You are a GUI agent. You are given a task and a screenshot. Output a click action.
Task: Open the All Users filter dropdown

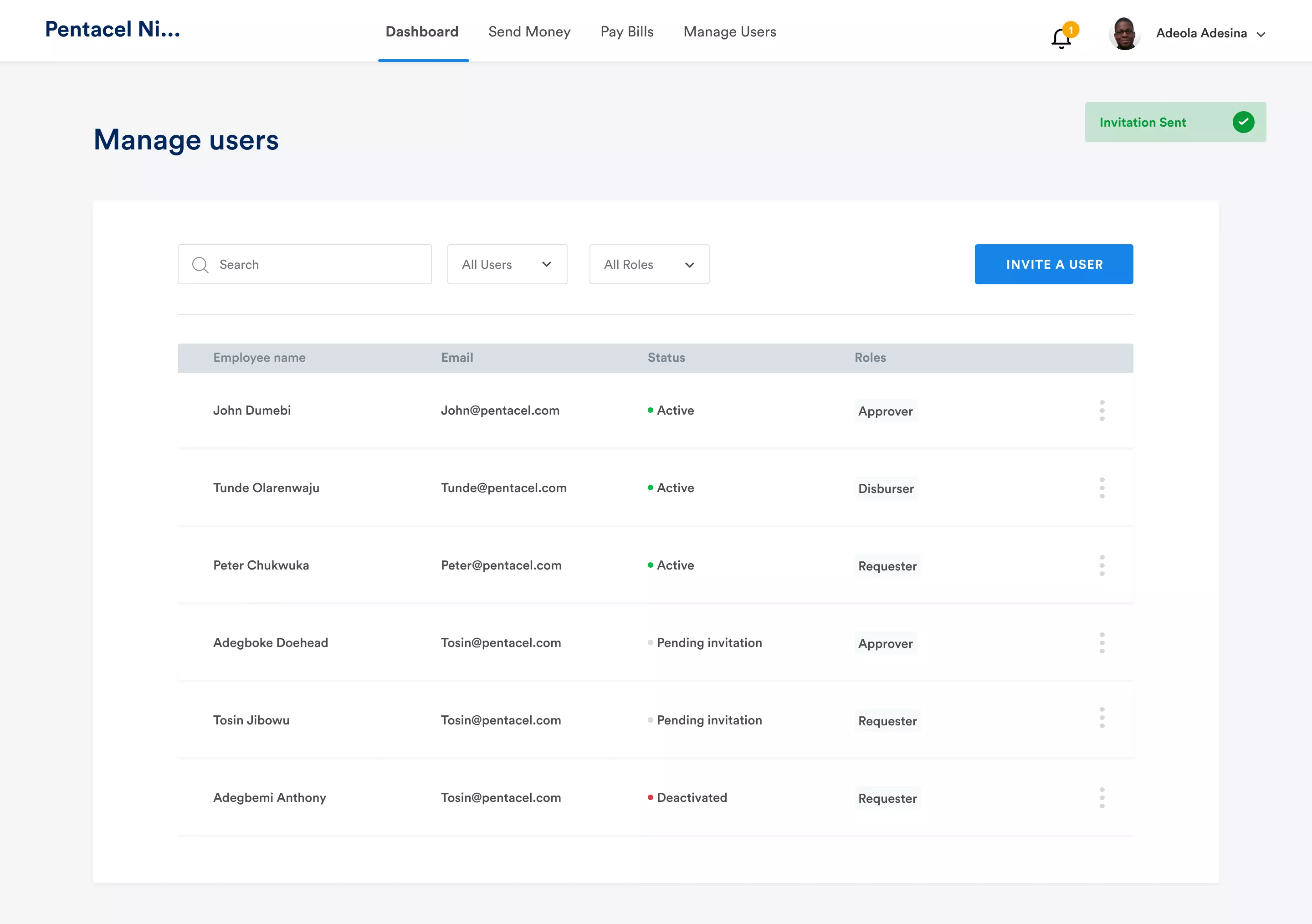tap(507, 265)
